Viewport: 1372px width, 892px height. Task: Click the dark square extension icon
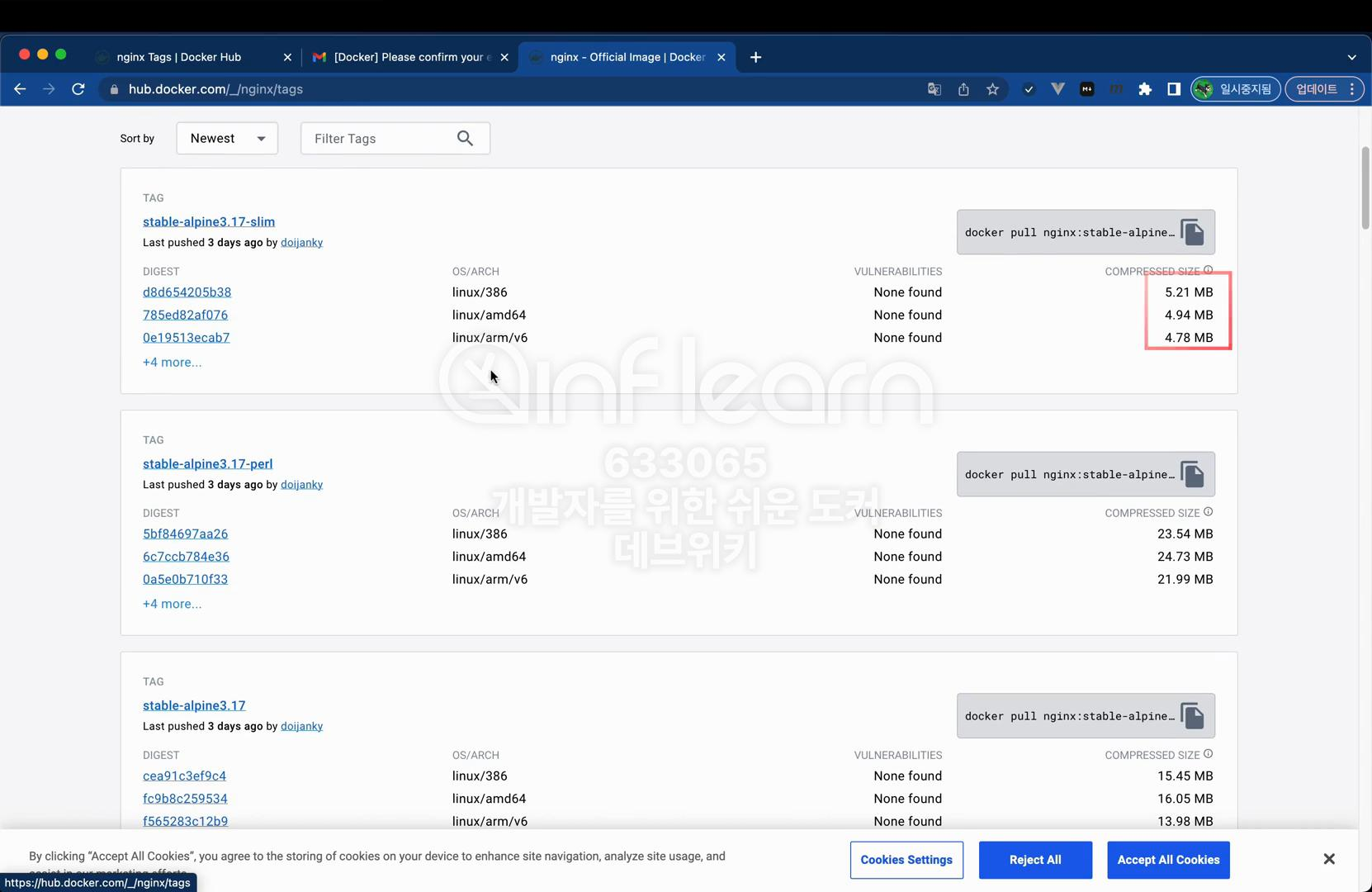[1087, 89]
